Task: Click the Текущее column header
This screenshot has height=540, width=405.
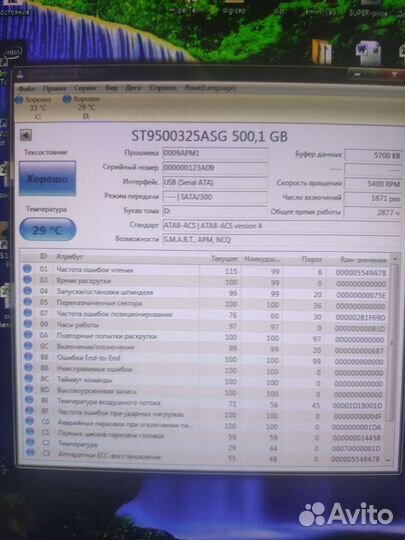Action: [224, 259]
